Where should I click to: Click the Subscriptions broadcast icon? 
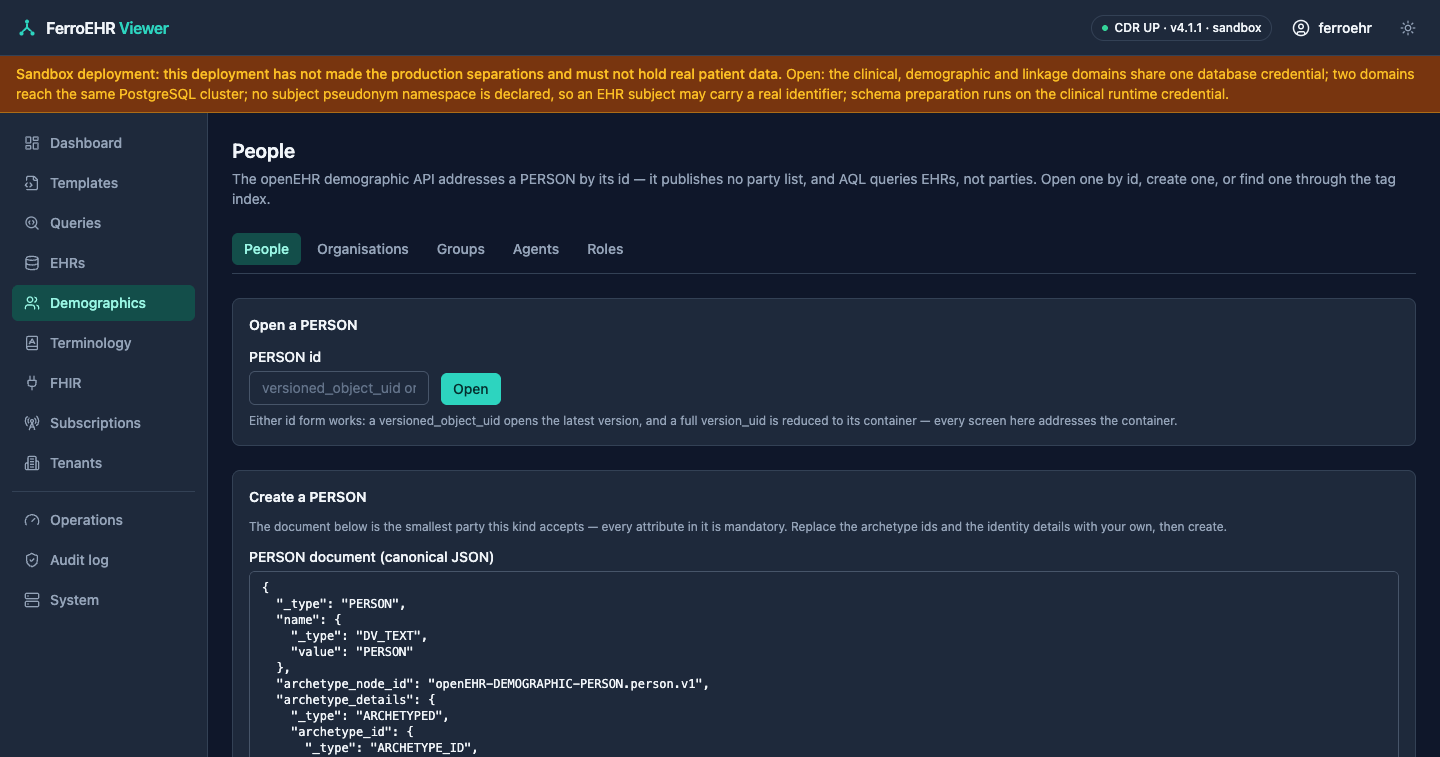tap(32, 423)
